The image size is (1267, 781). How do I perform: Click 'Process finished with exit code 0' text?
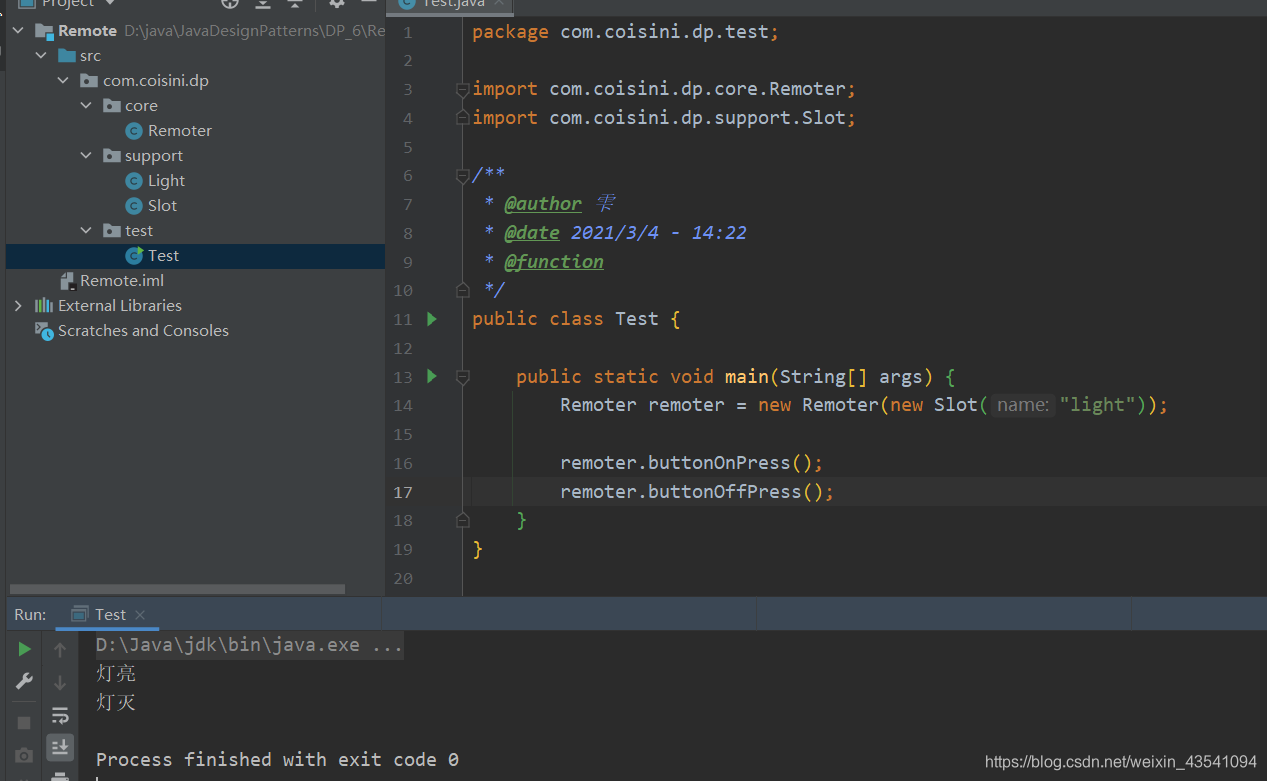277,760
